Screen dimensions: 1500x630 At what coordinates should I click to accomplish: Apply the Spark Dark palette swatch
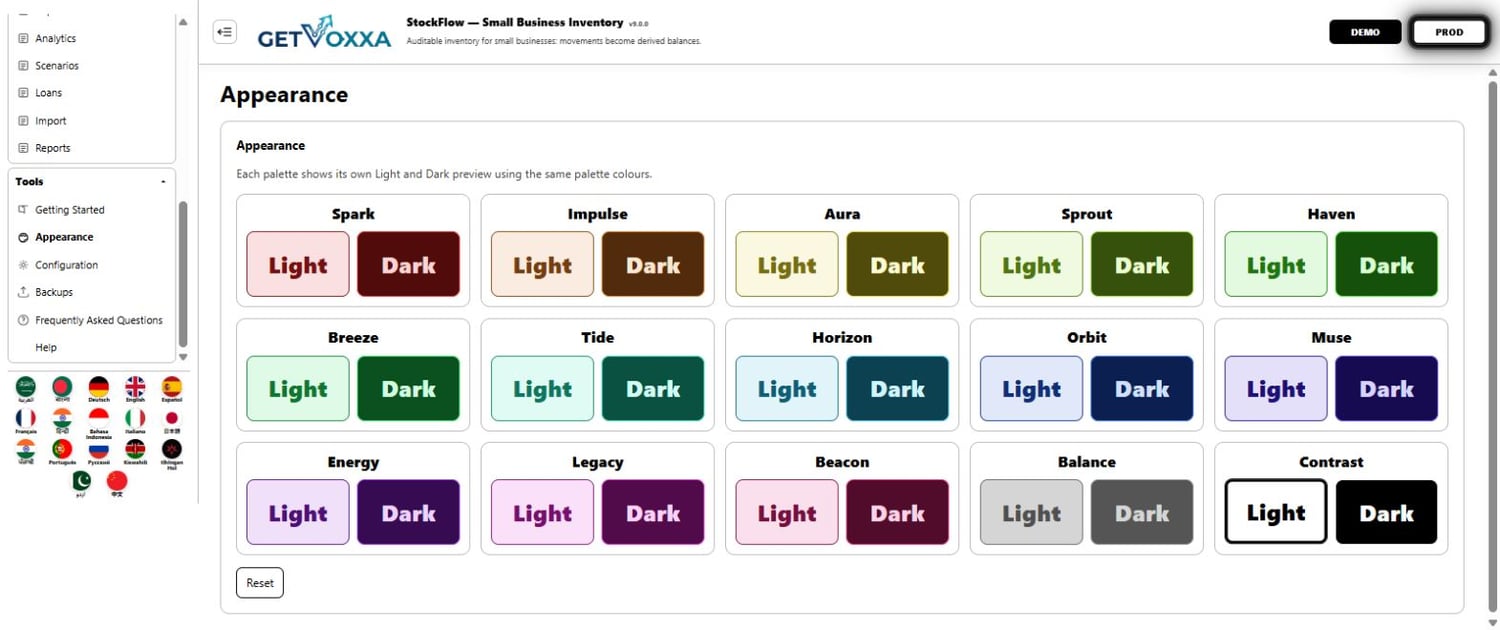pyautogui.click(x=408, y=265)
